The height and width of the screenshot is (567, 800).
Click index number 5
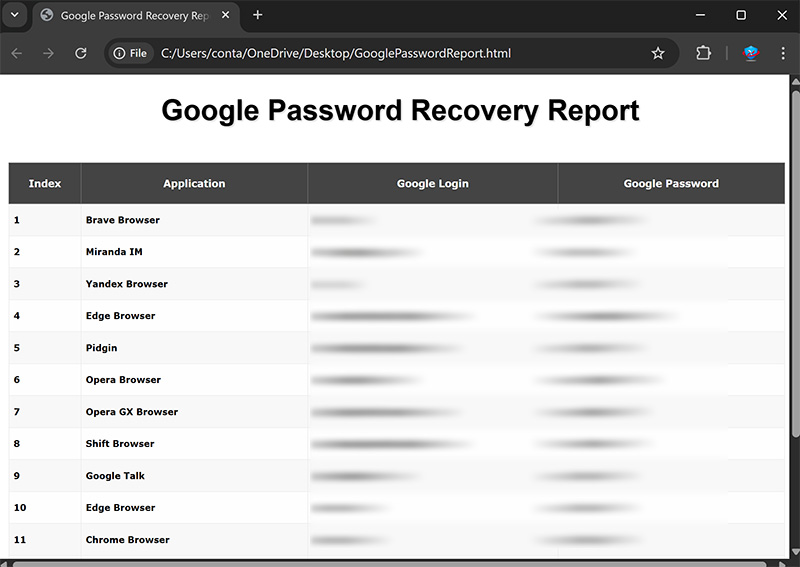pyautogui.click(x=17, y=348)
